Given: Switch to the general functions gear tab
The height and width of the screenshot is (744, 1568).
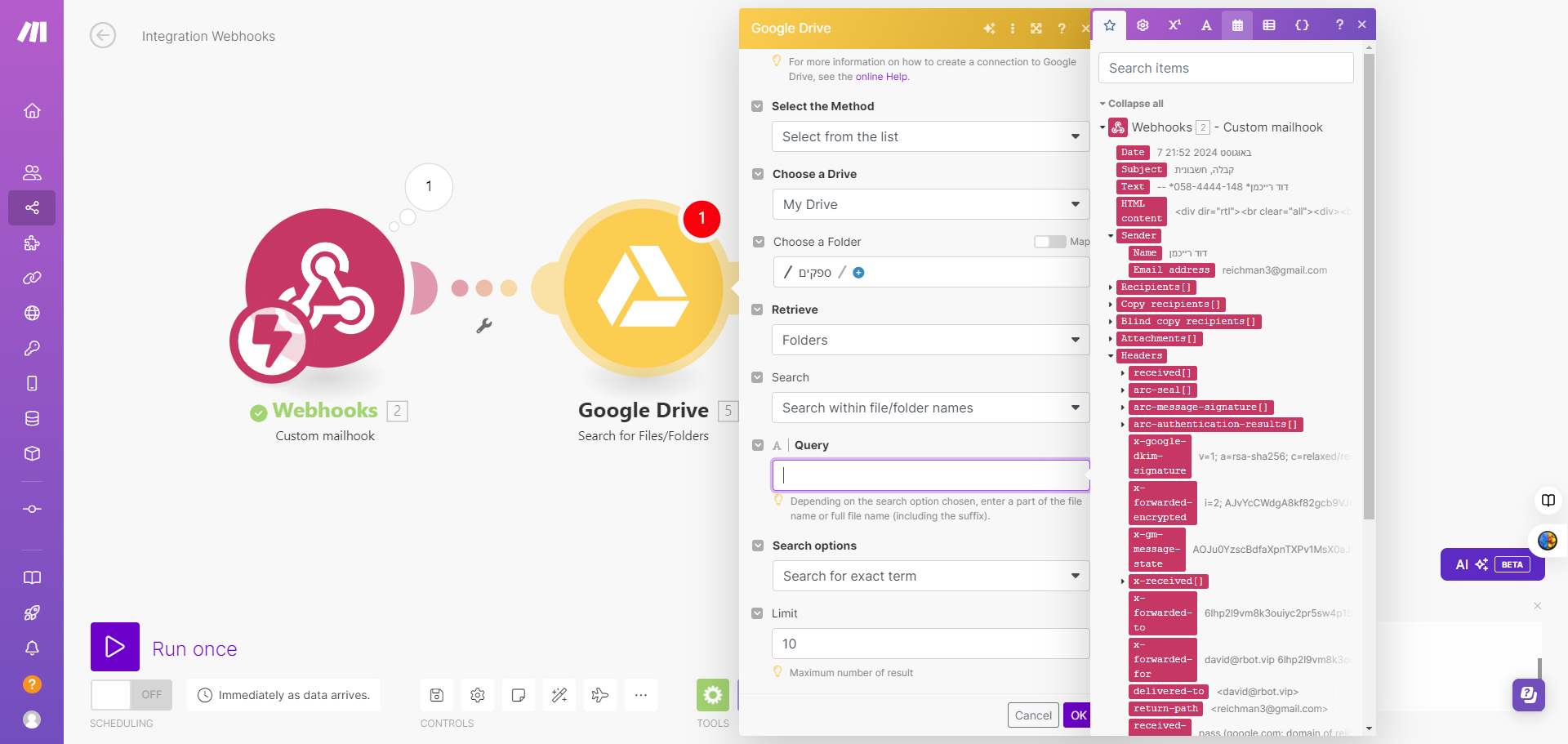Looking at the screenshot, I should [1143, 25].
